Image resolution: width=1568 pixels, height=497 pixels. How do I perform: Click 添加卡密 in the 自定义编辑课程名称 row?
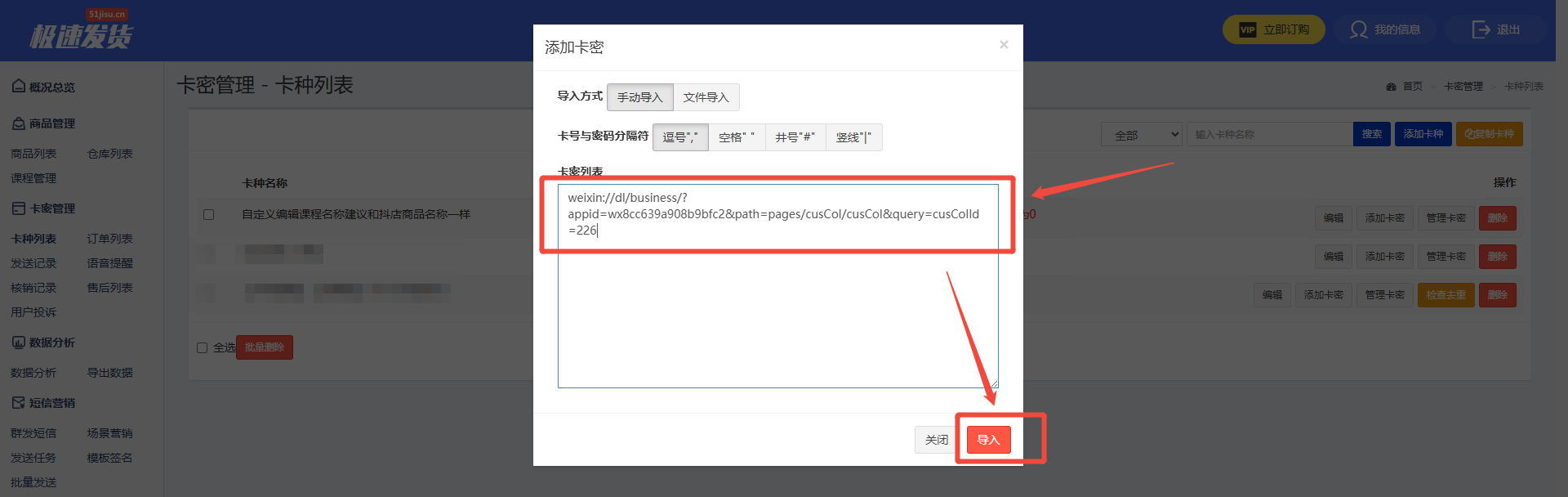click(1385, 218)
